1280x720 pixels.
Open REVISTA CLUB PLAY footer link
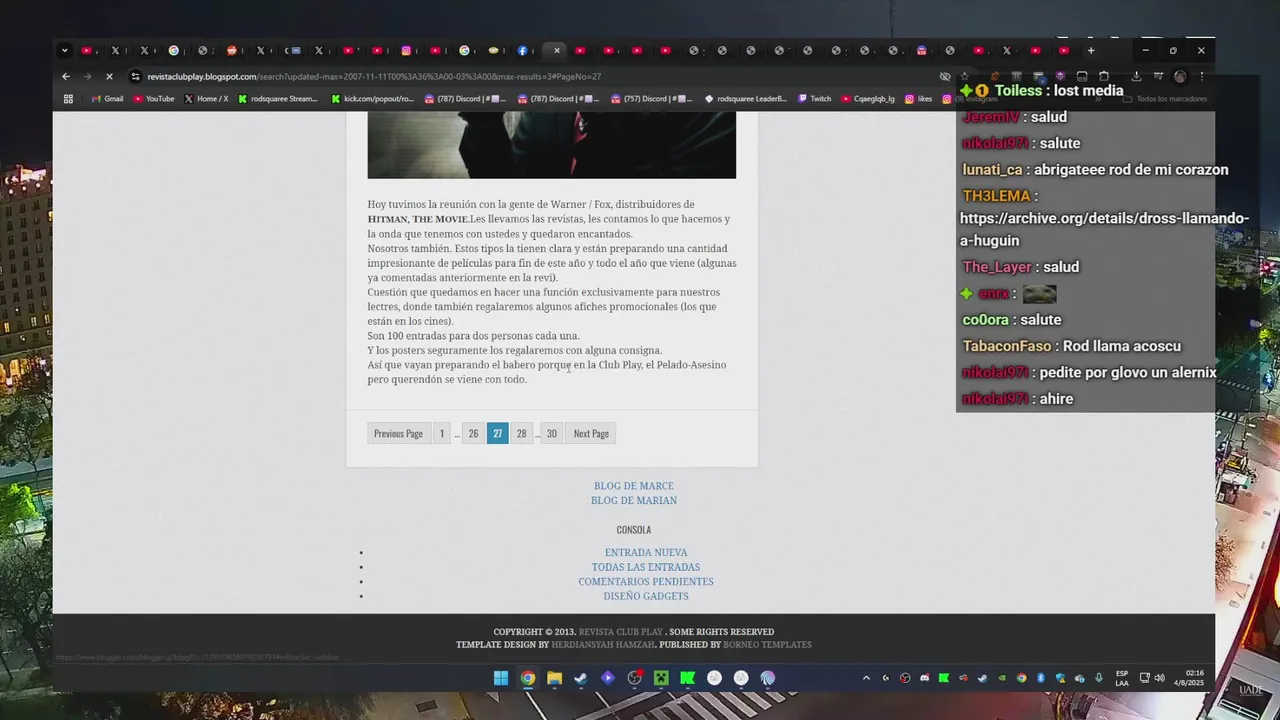coord(621,632)
